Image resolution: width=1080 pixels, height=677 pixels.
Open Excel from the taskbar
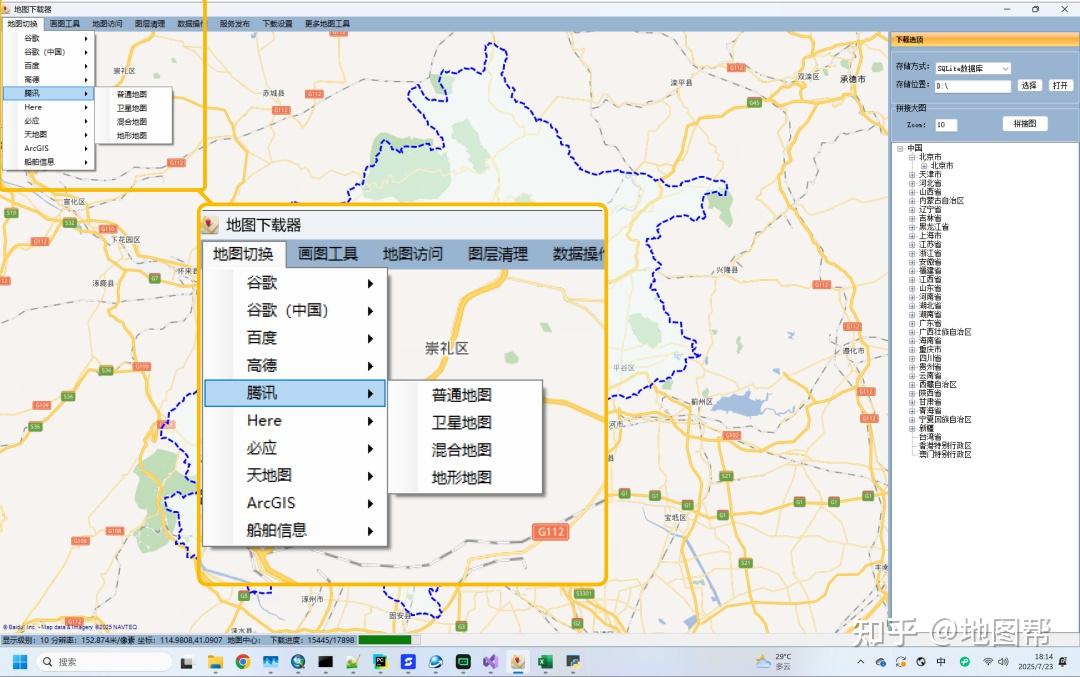tap(546, 662)
